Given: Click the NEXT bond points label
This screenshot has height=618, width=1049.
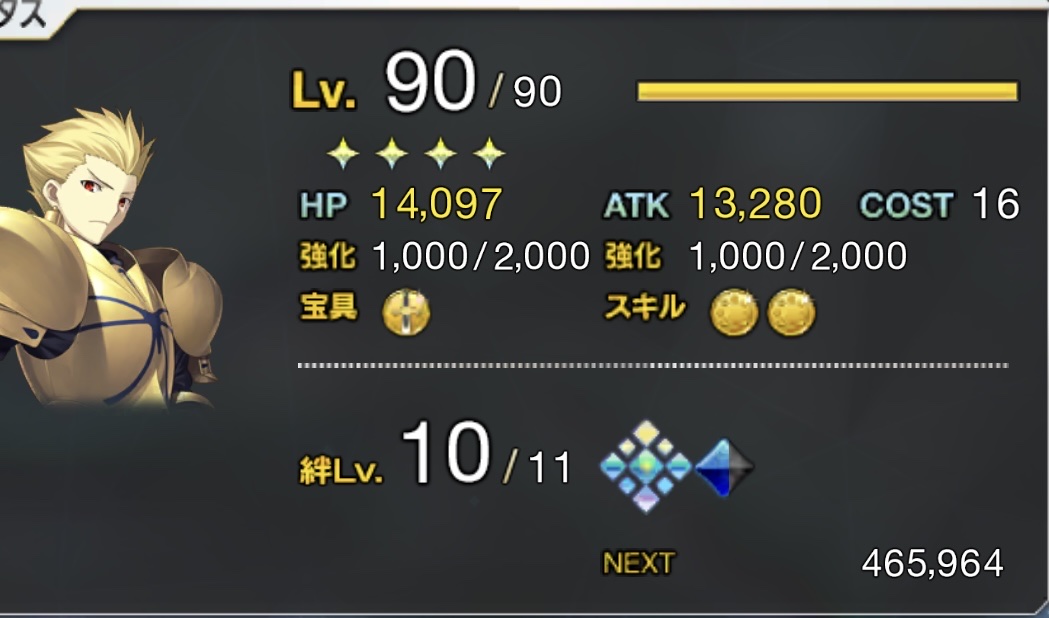Looking at the screenshot, I should (x=638, y=563).
